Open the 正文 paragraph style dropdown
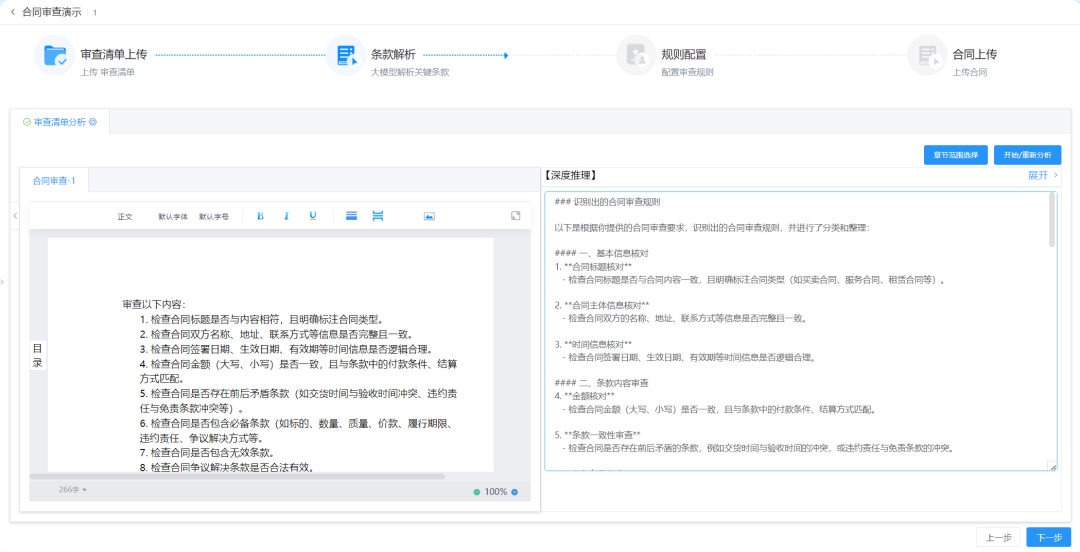 tap(125, 216)
